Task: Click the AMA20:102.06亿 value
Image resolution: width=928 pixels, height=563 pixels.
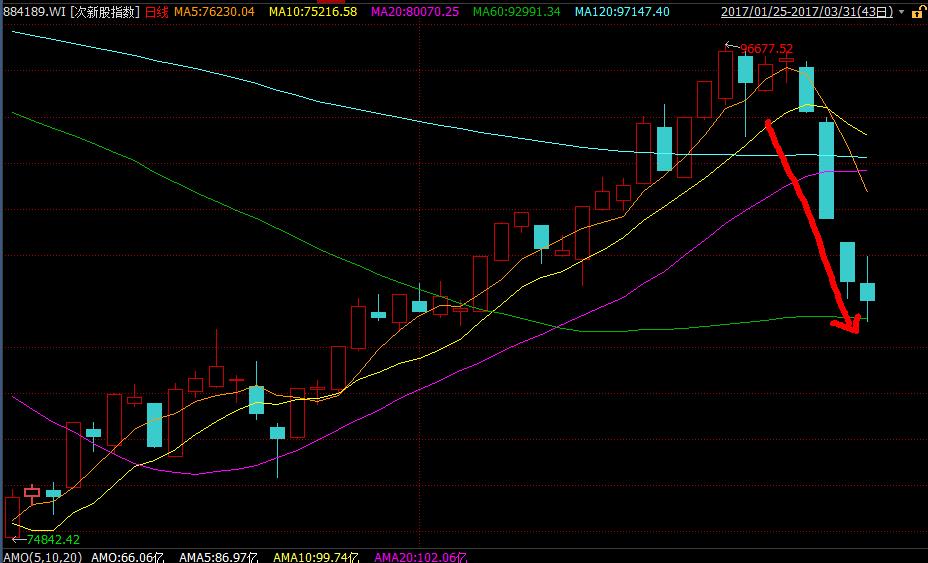Action: pos(421,557)
